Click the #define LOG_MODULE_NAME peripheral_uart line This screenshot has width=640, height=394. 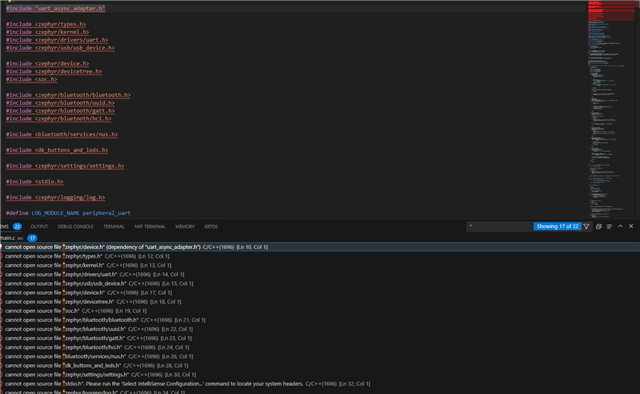68,213
